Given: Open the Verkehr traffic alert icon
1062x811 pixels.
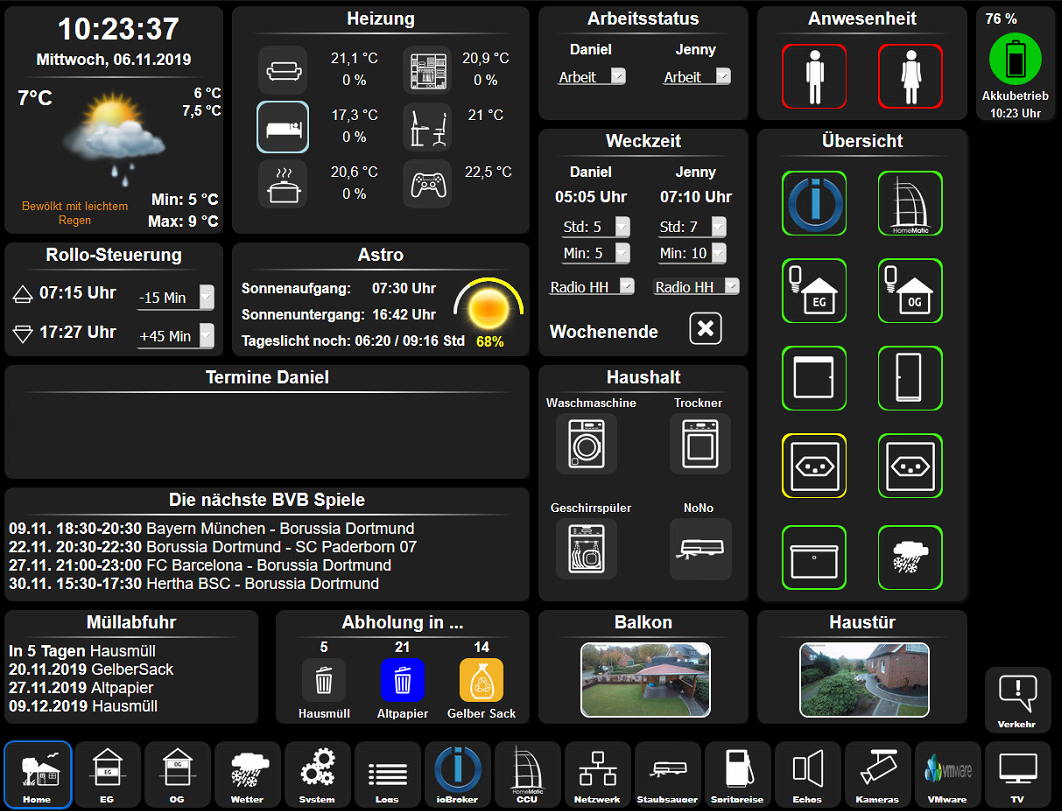Looking at the screenshot, I should pos(1017,700).
